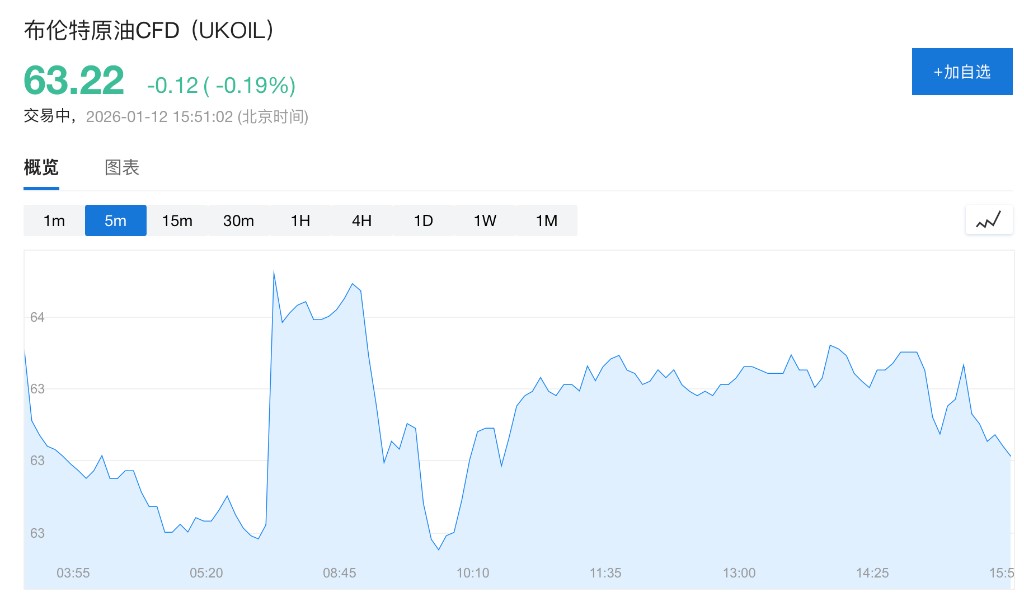The image size is (1024, 604).
Task: Choose the 30m timeframe
Action: point(238,220)
